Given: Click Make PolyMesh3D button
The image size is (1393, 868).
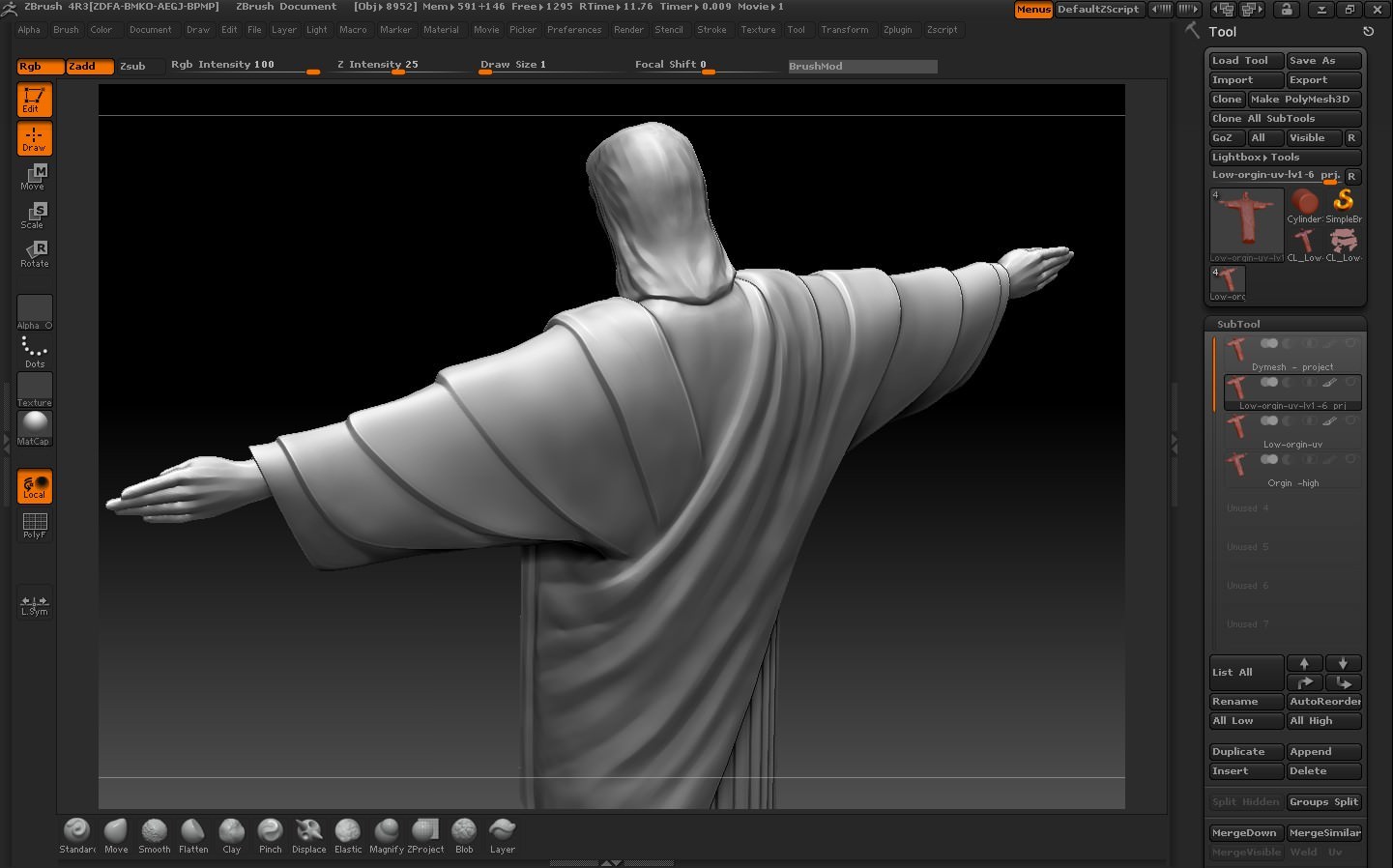Looking at the screenshot, I should tap(1304, 99).
